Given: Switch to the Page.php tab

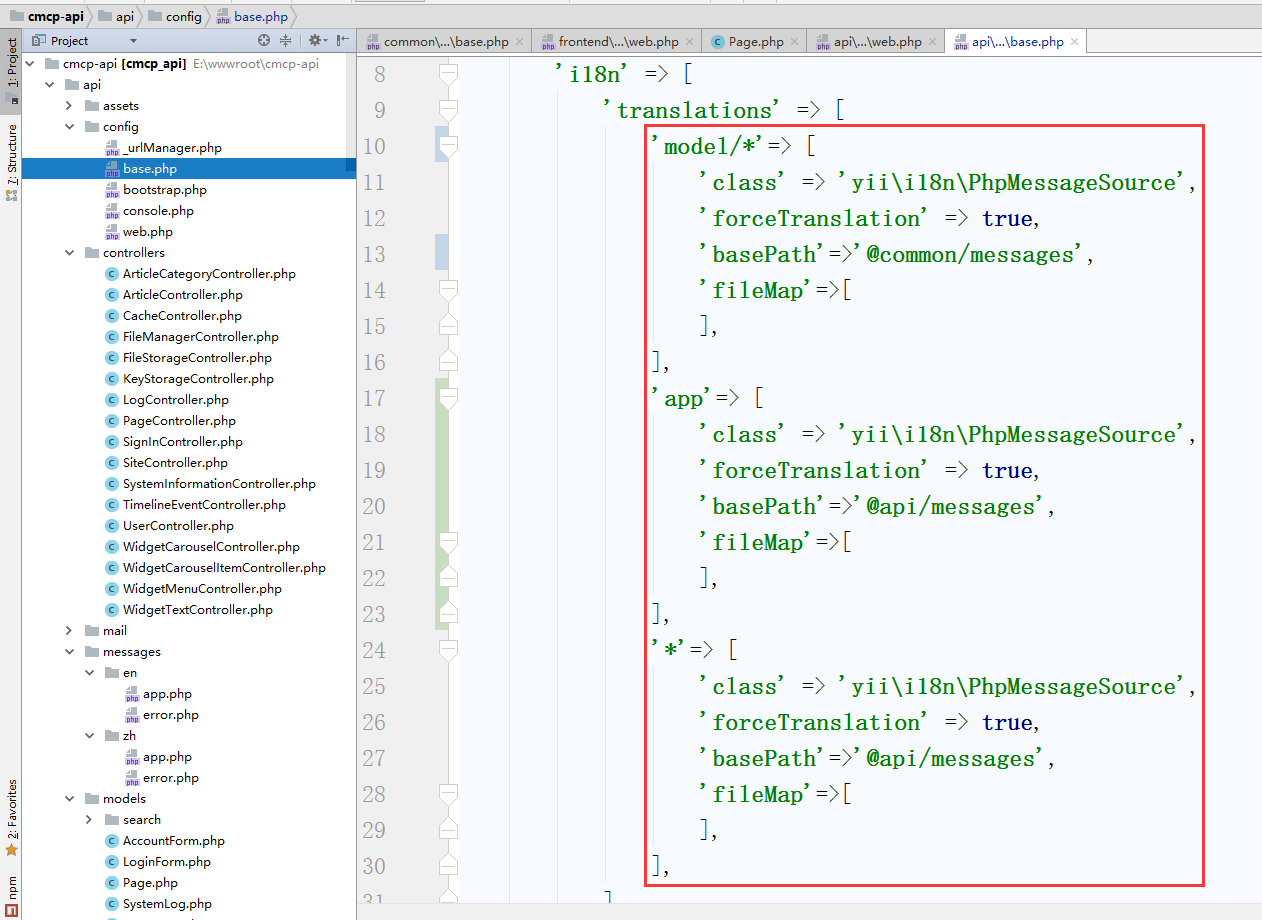Looking at the screenshot, I should pyautogui.click(x=755, y=42).
